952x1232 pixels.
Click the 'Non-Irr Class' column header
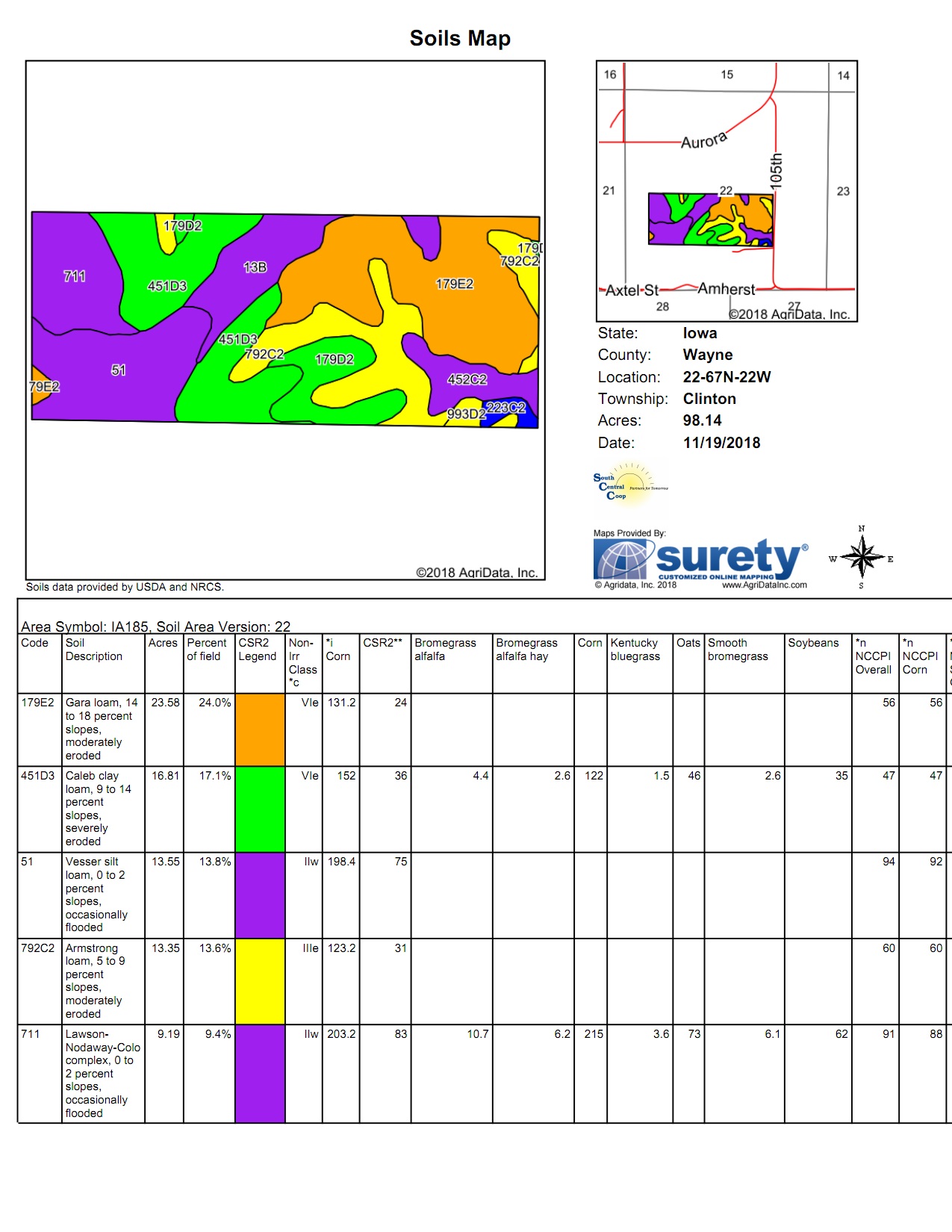click(302, 663)
